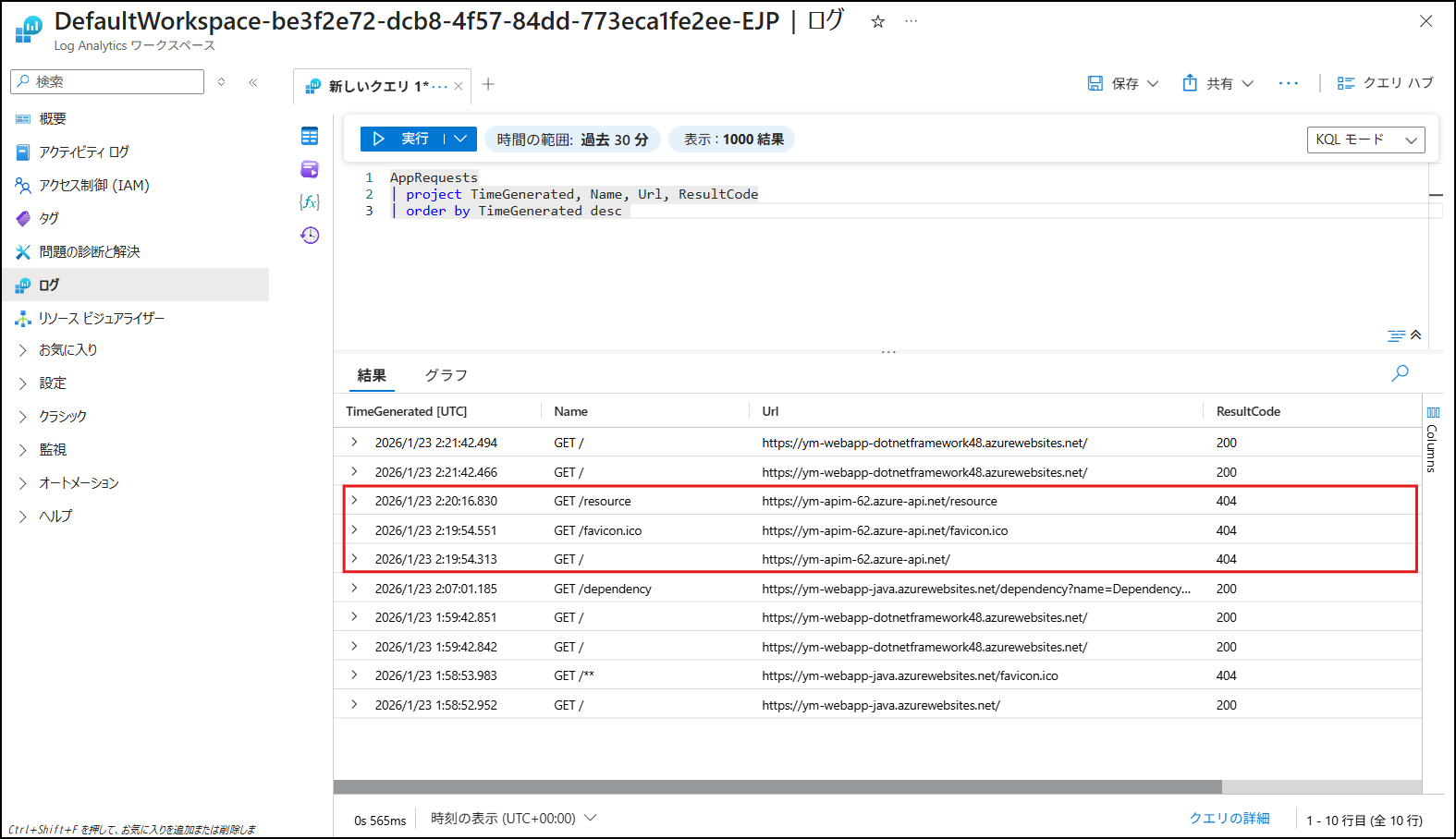Close the Log Analytics blade
Image resolution: width=1456 pixels, height=839 pixels.
(1425, 21)
